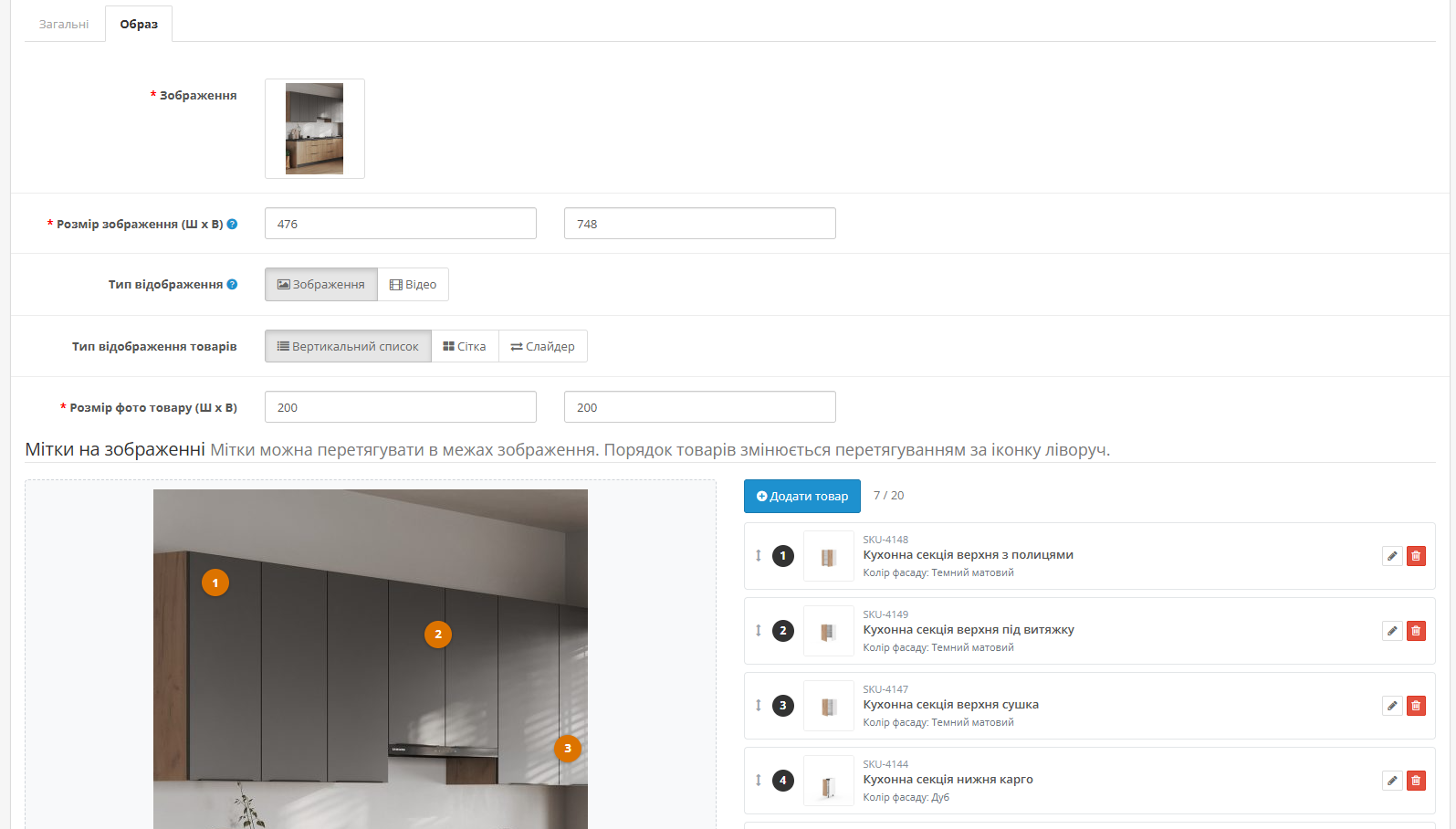Open Кухонна секція нижня карго product

[948, 780]
